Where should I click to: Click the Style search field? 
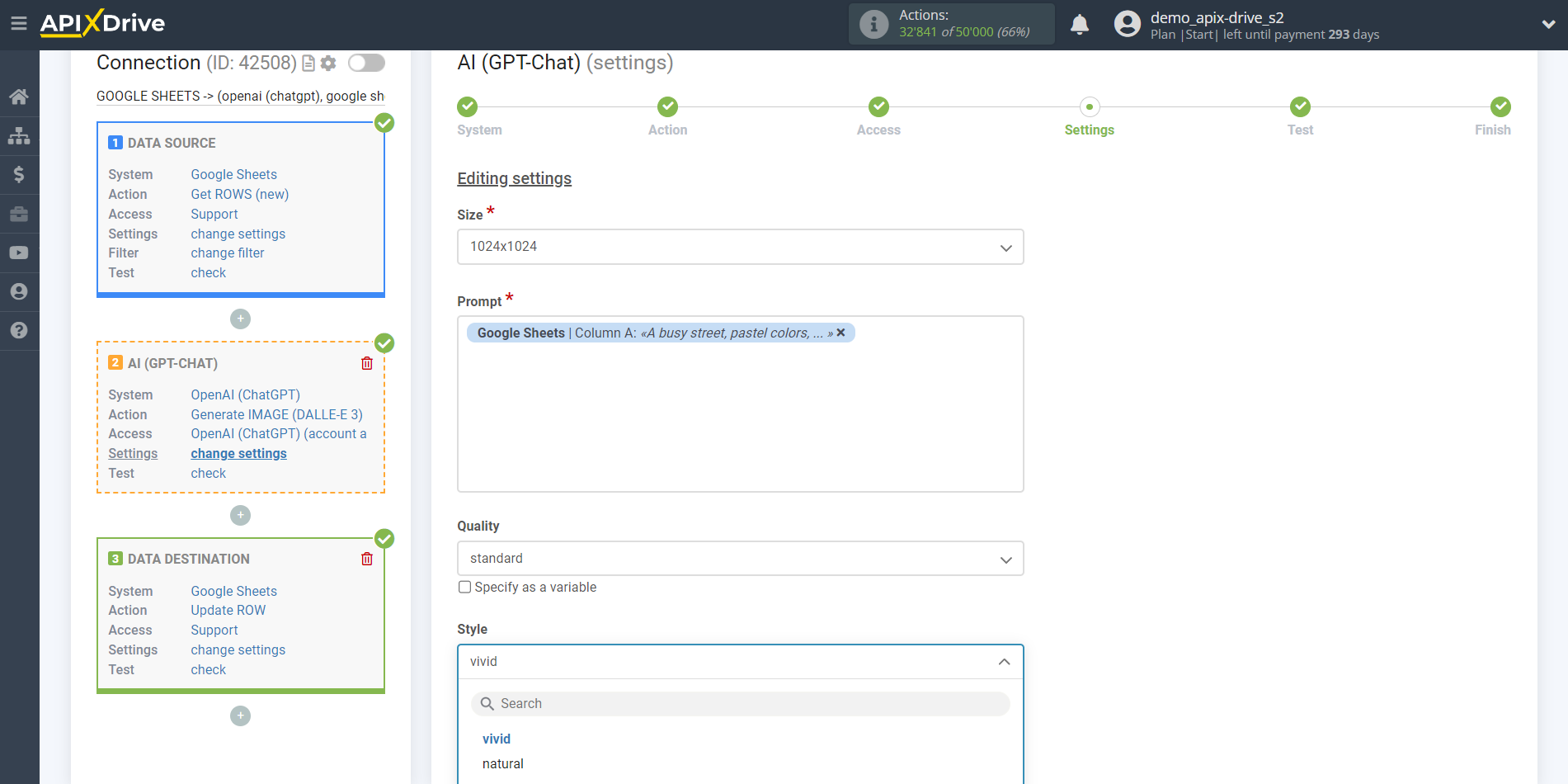741,704
